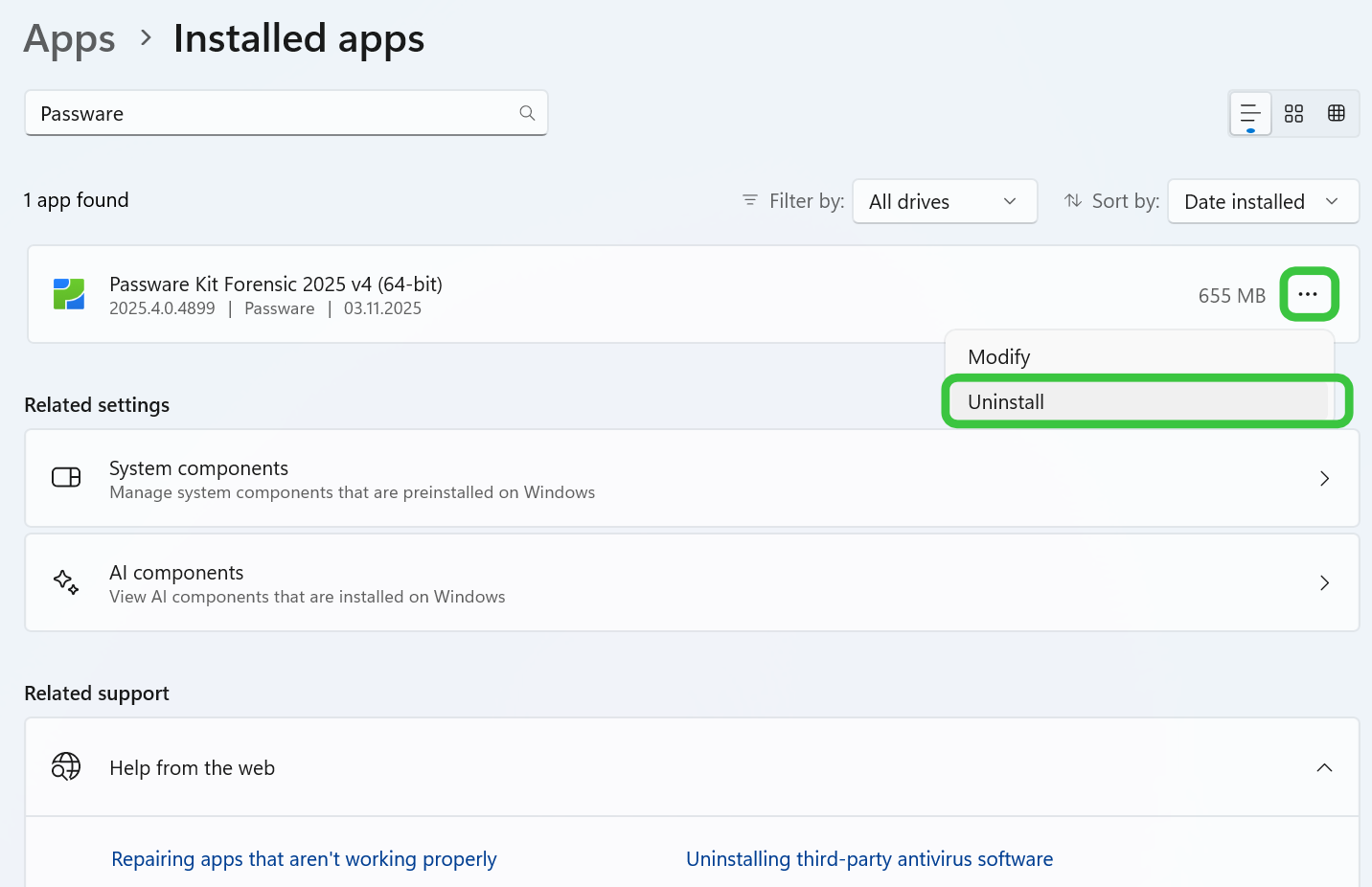Screen dimensions: 1372x887
Task: Click the Help from the web globe icon
Action: click(x=66, y=766)
